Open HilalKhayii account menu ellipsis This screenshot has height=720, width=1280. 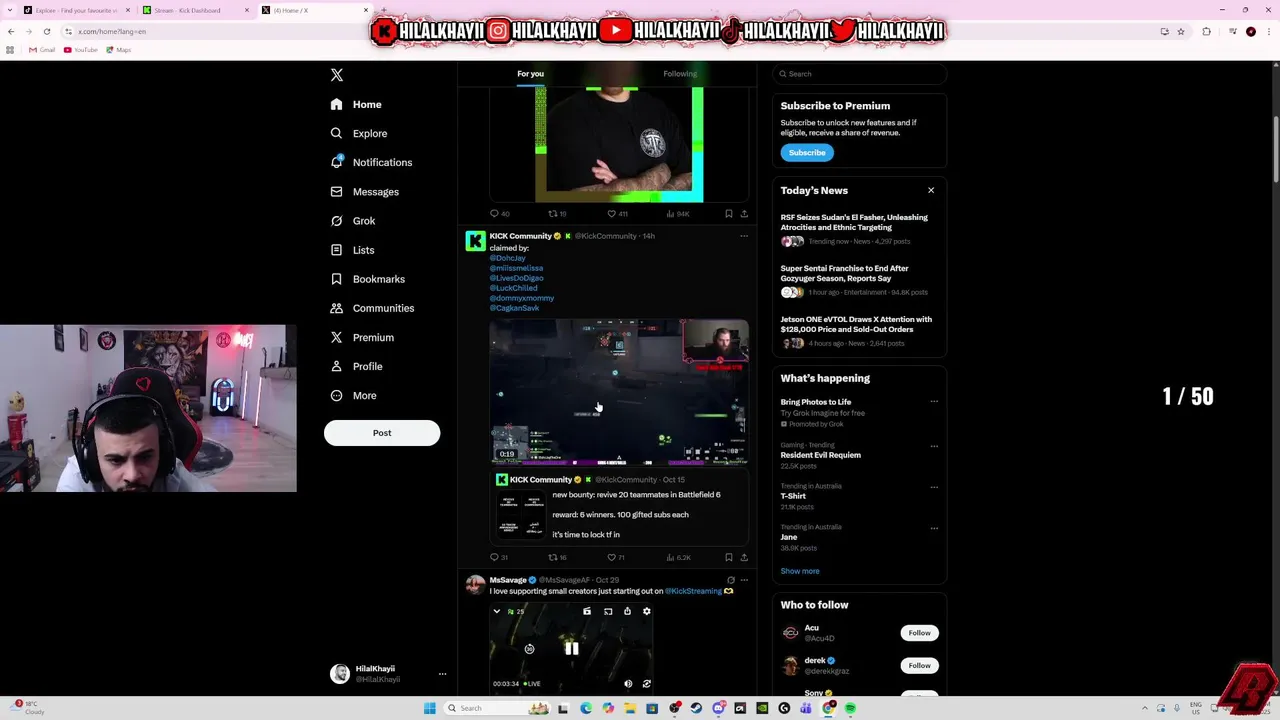[442, 674]
